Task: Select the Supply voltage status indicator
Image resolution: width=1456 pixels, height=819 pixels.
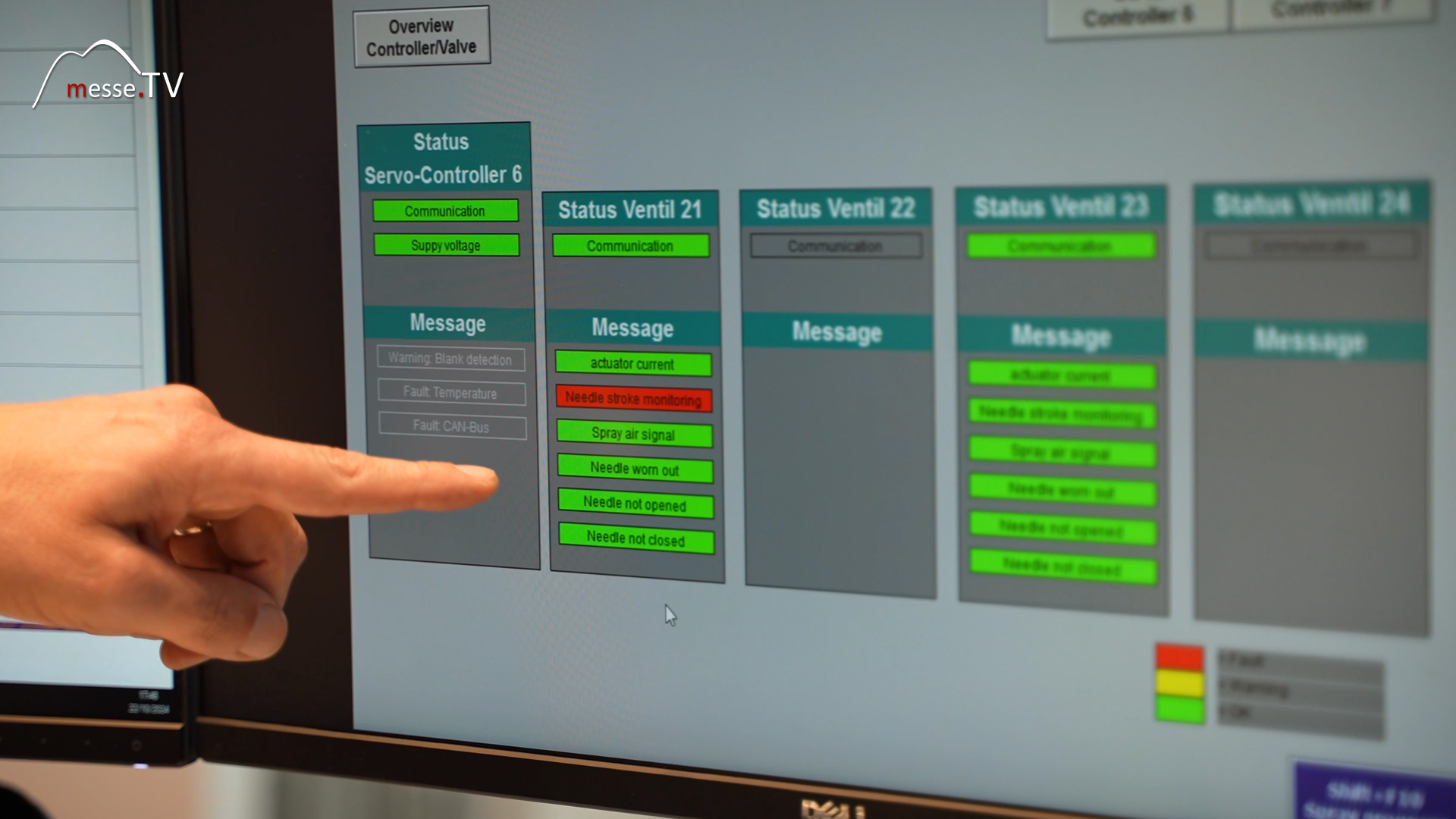Action: coord(444,245)
